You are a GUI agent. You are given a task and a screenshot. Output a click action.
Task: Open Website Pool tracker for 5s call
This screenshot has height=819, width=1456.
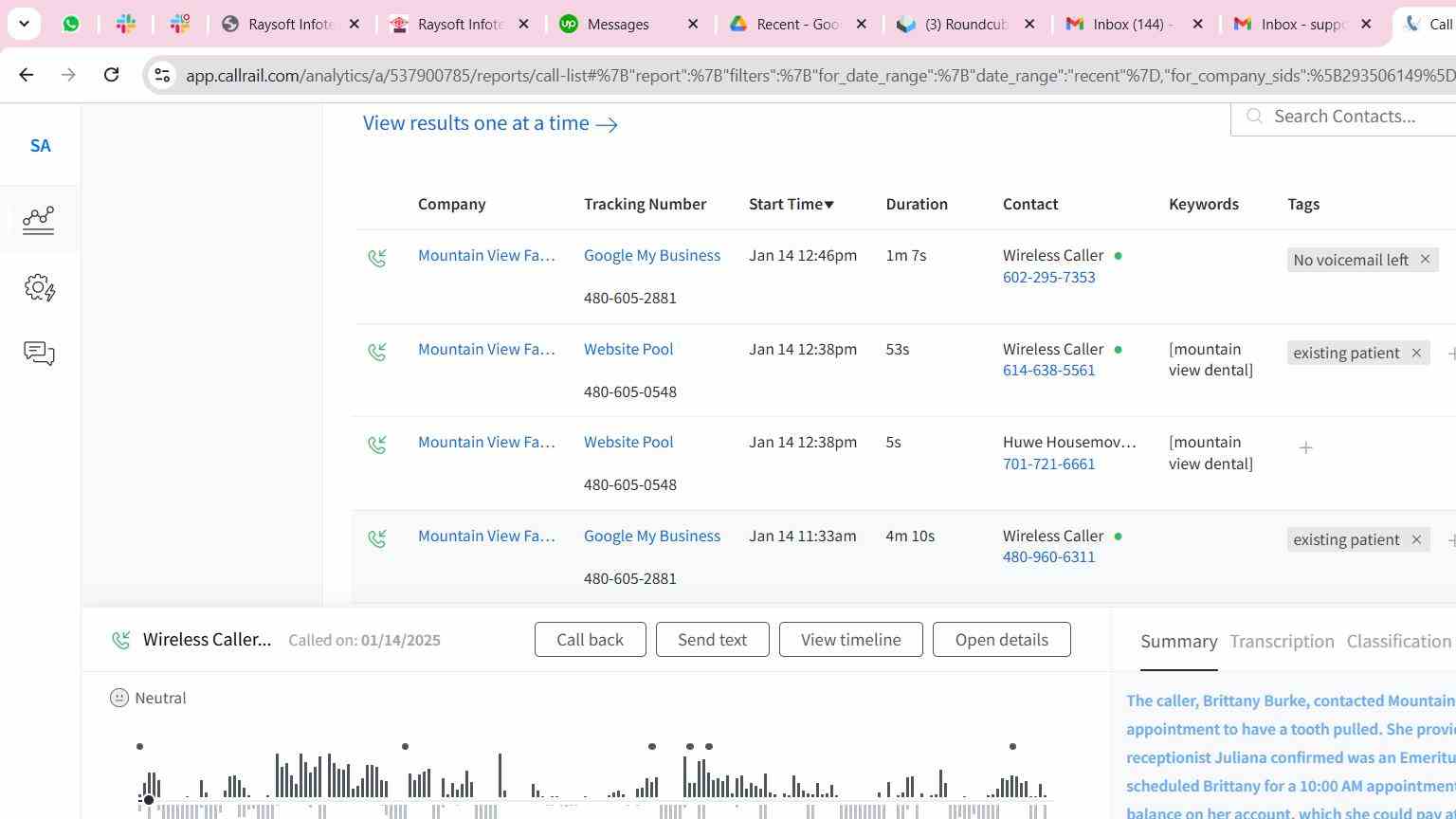[x=628, y=442]
